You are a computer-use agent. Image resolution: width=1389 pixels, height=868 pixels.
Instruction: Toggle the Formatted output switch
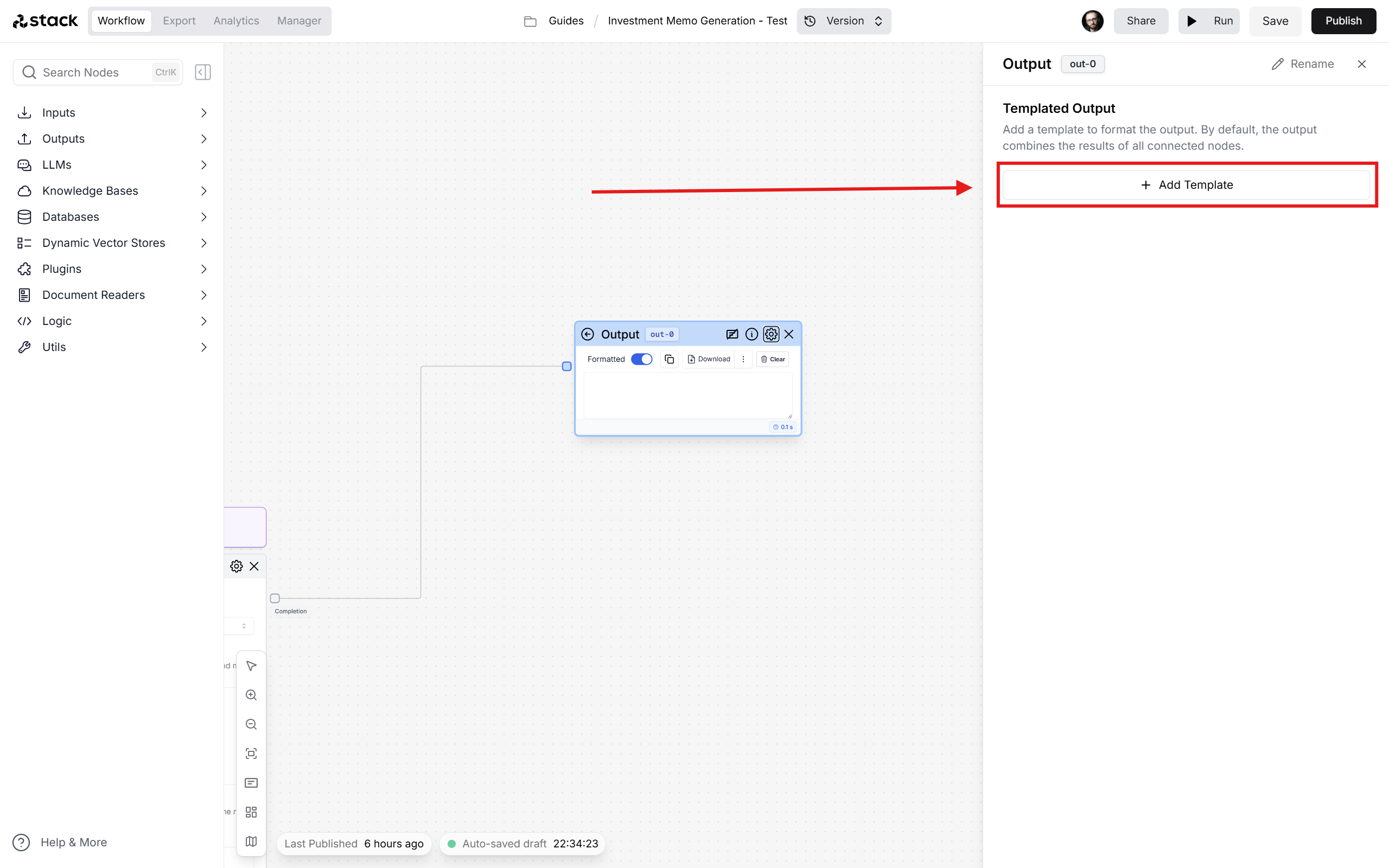coord(641,358)
